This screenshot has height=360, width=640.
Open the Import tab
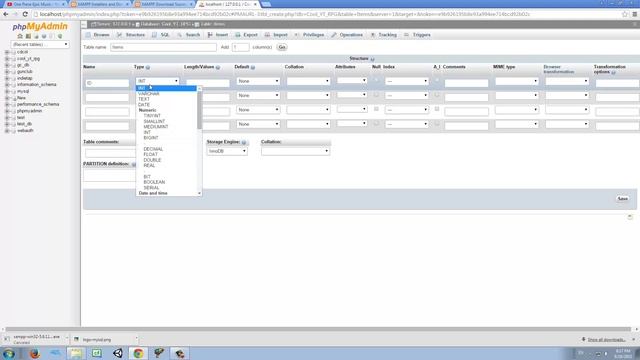pos(276,35)
